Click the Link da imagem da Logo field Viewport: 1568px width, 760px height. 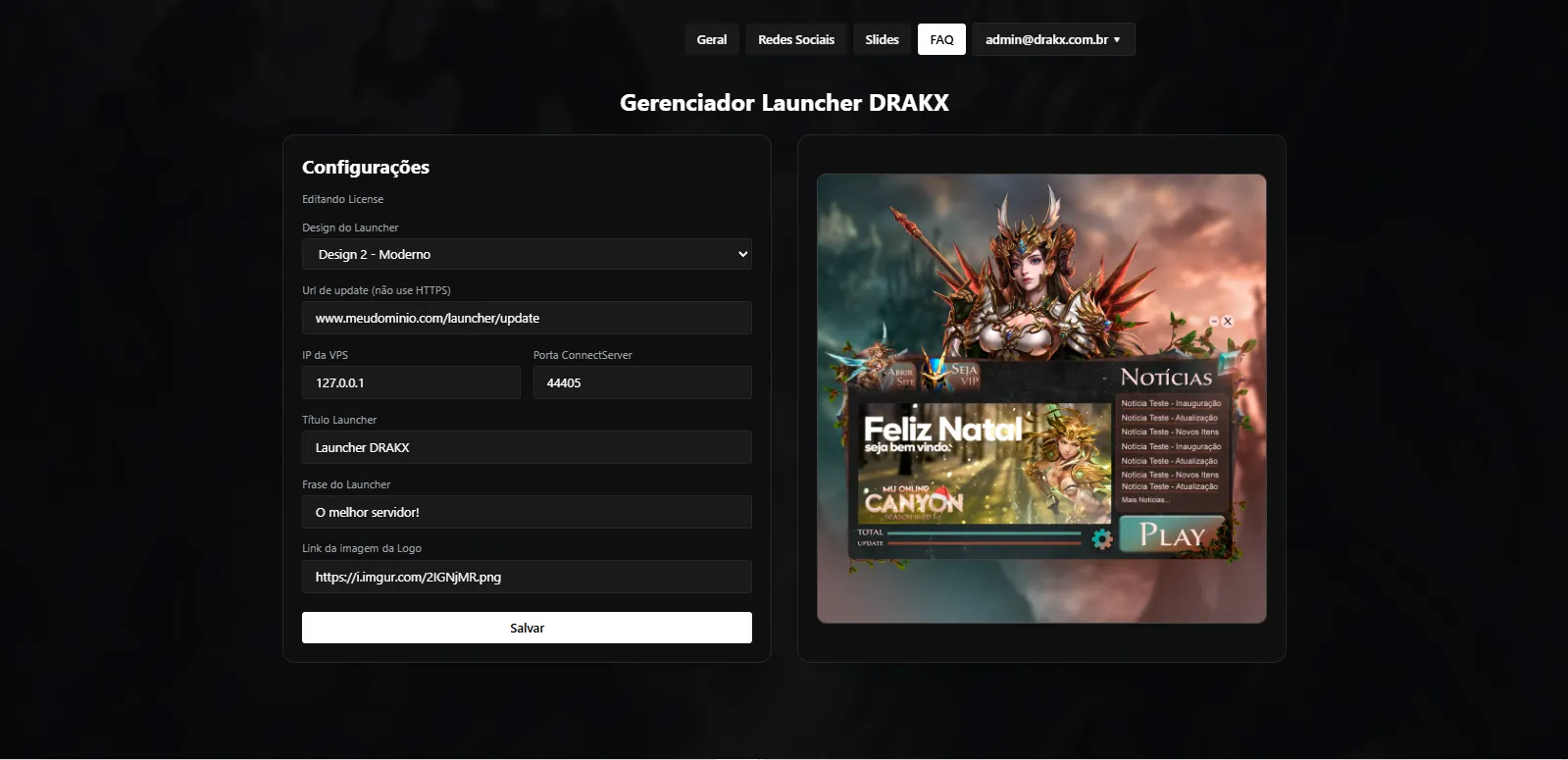tap(527, 577)
